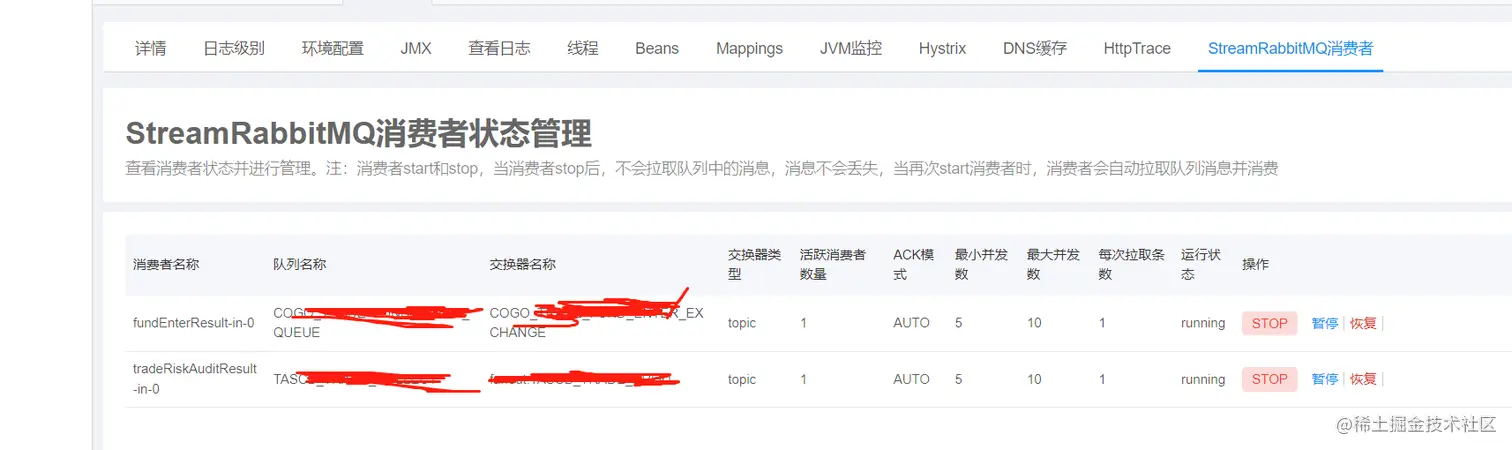1512x450 pixels.
Task: Click min concurrency 5 in tradeRiskAuditResult-in-0 row
Action: tap(959, 379)
